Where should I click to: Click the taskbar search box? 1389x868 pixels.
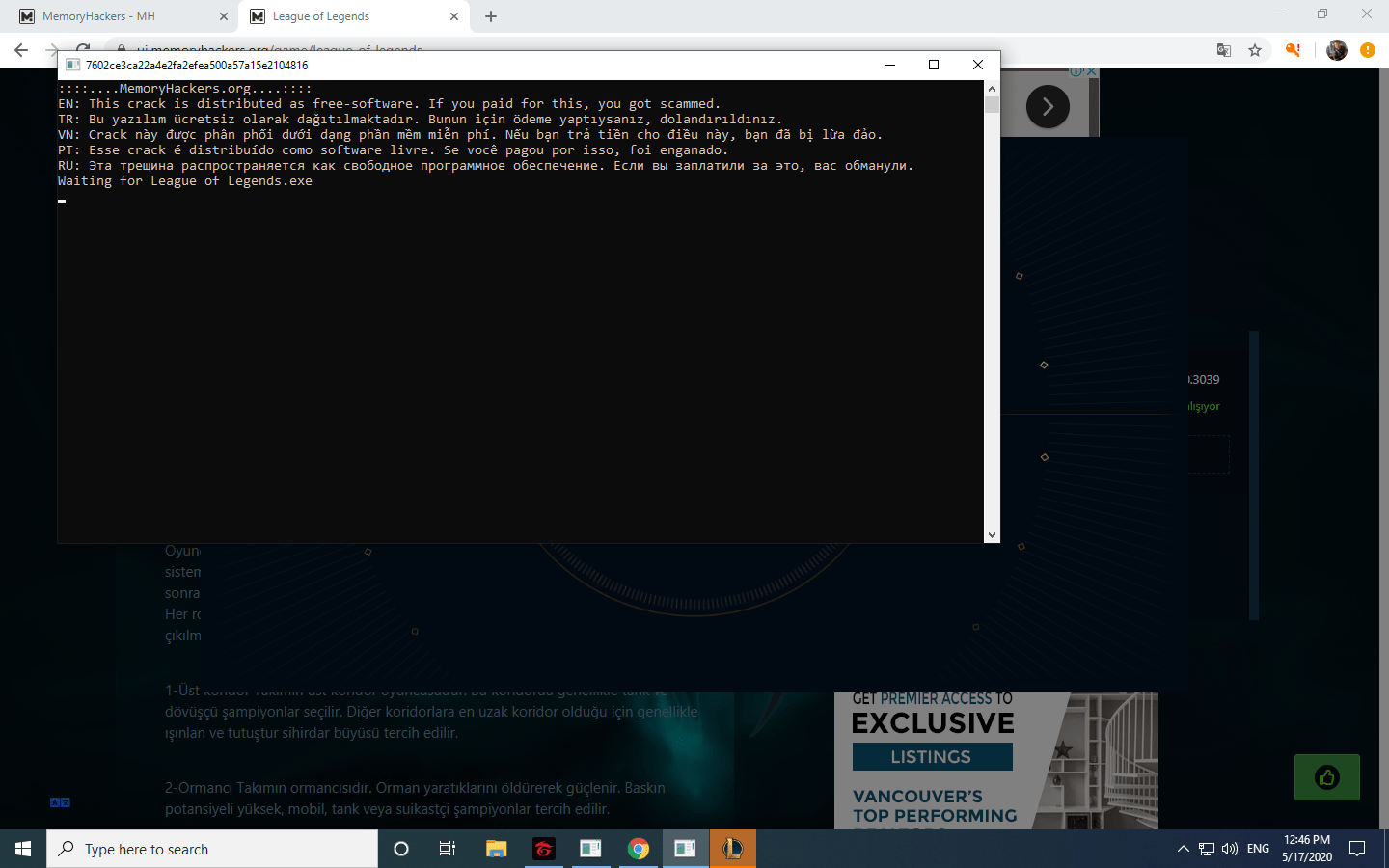coord(212,849)
